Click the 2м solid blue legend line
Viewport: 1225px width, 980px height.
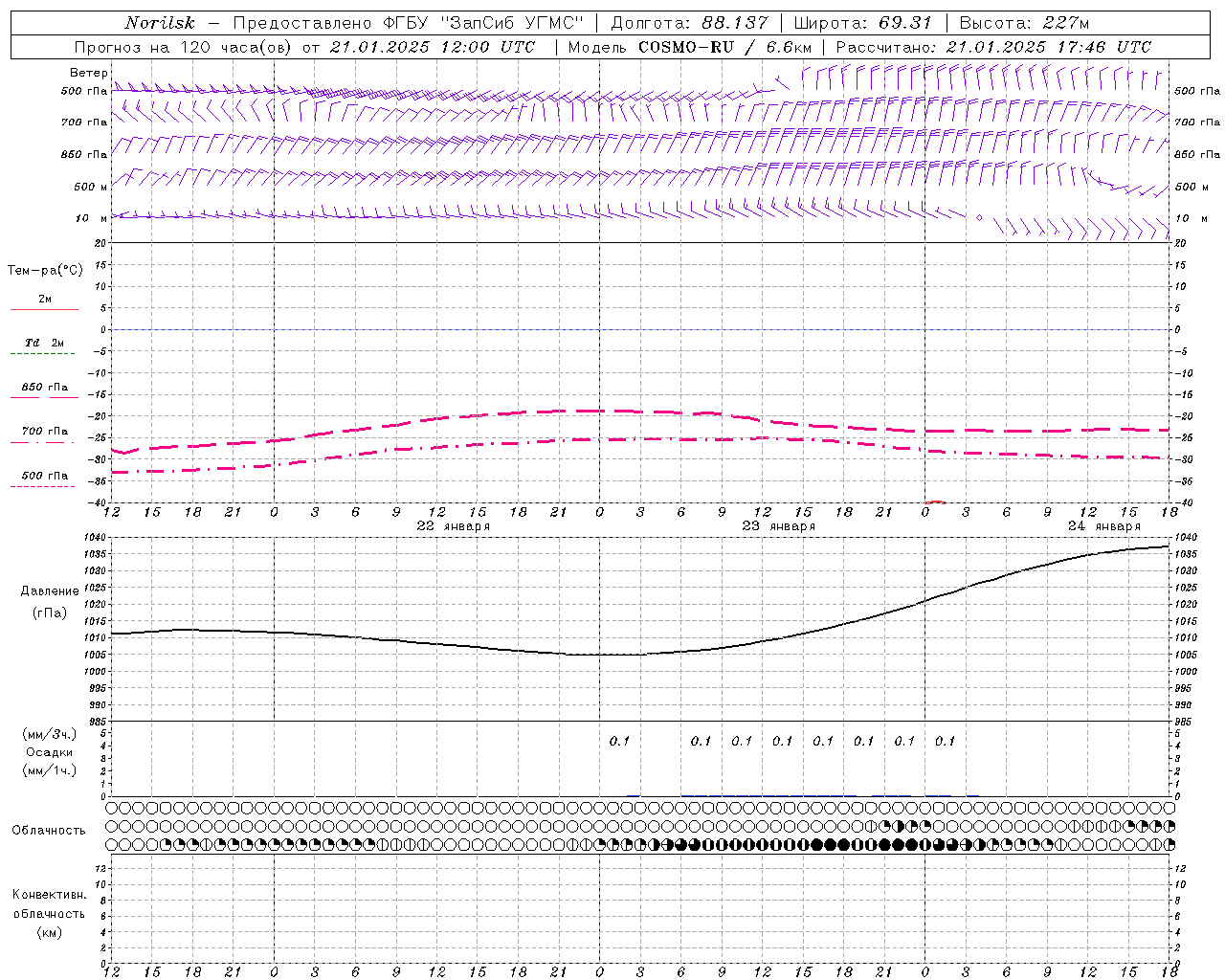(x=44, y=309)
